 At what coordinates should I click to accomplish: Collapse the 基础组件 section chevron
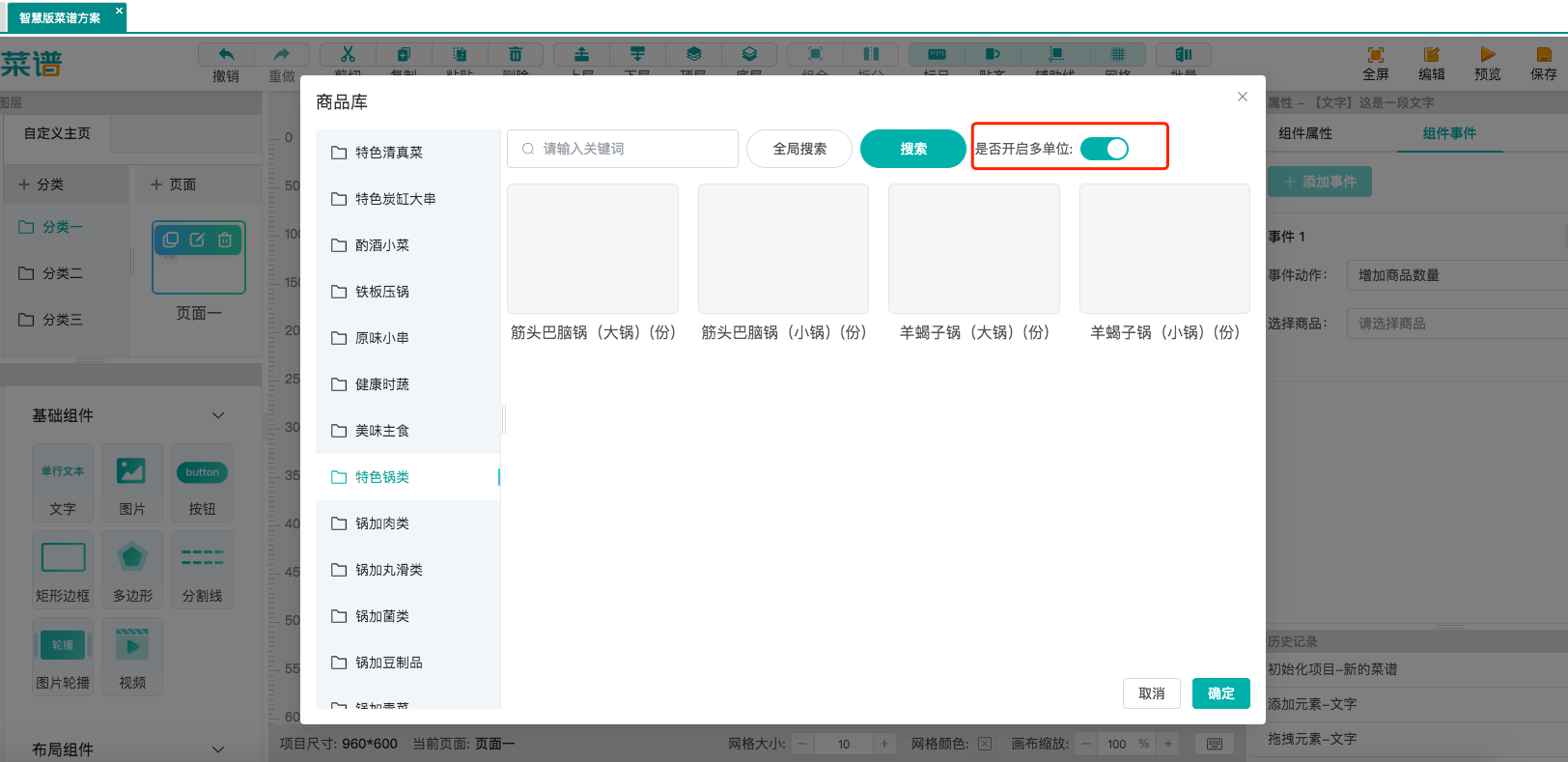click(218, 415)
